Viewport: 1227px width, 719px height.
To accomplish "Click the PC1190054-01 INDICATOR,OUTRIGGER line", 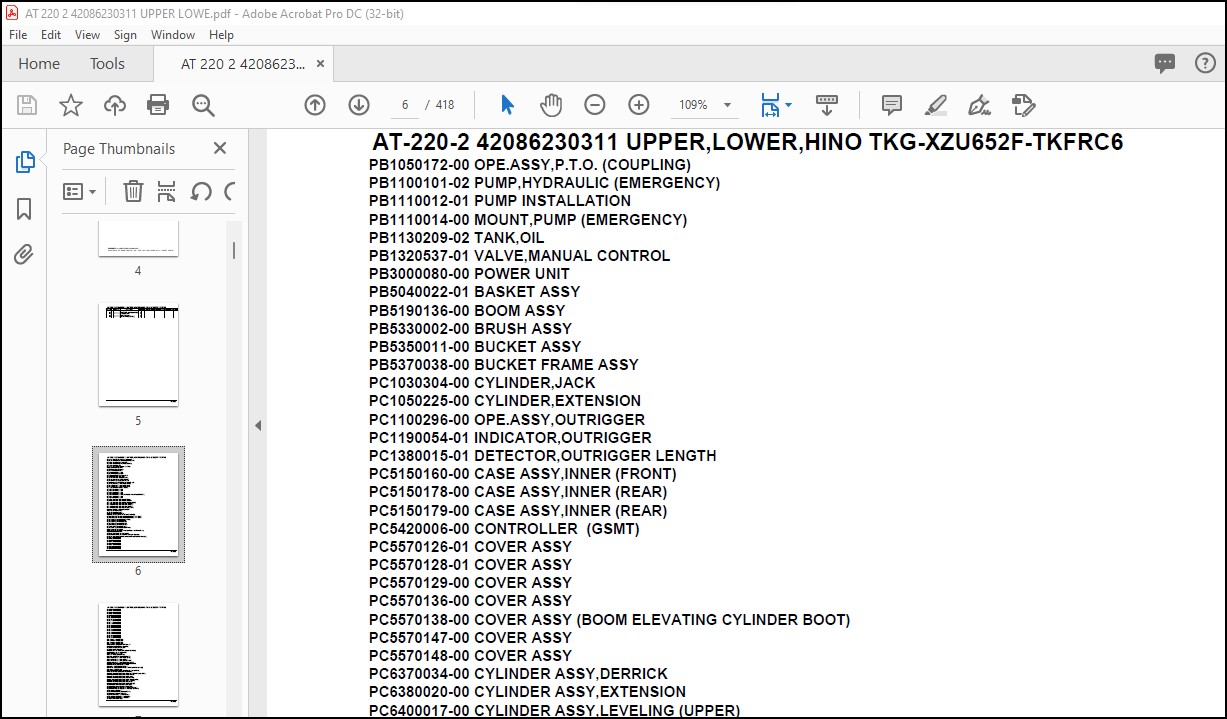I will pyautogui.click(x=510, y=437).
